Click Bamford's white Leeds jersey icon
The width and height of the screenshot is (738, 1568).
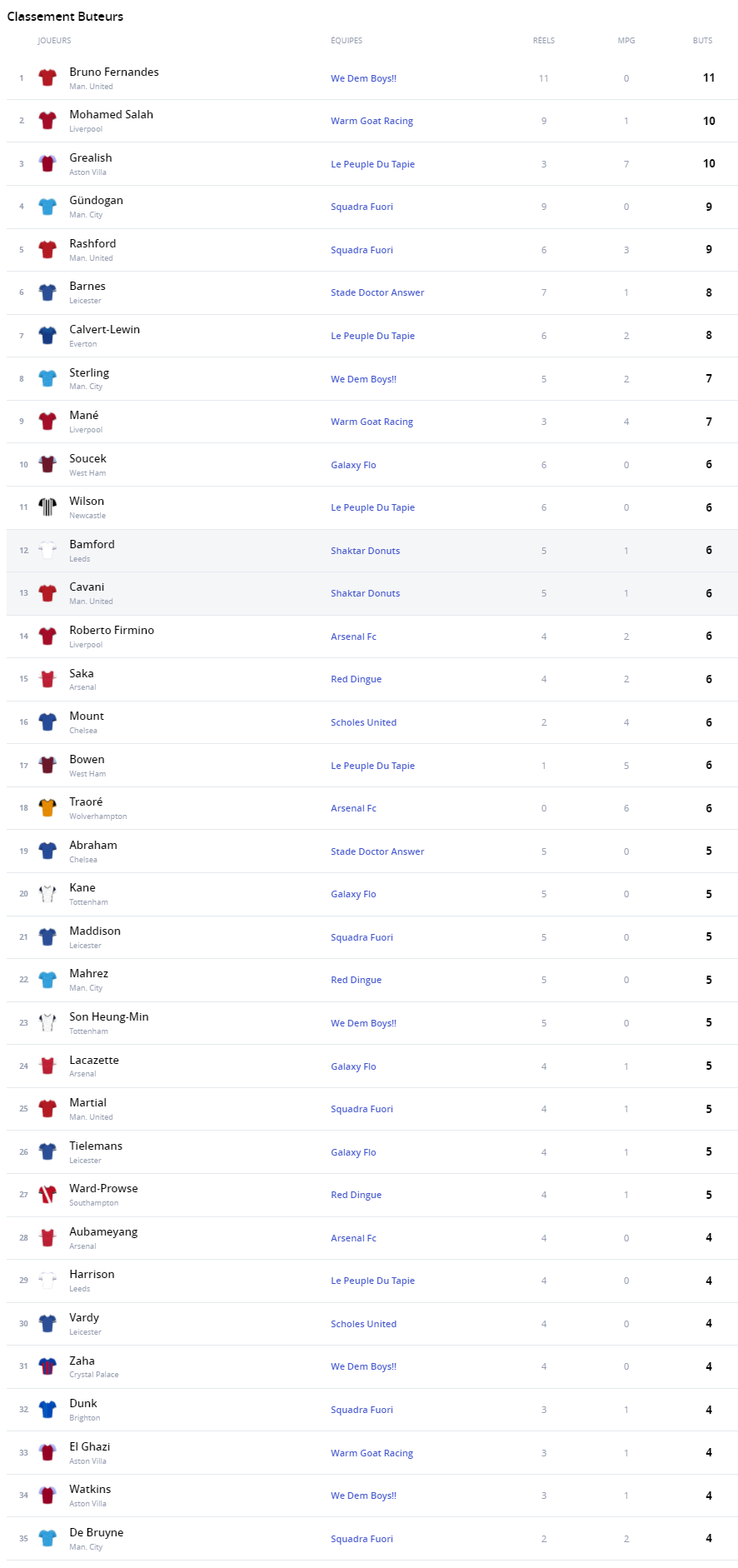tap(47, 551)
